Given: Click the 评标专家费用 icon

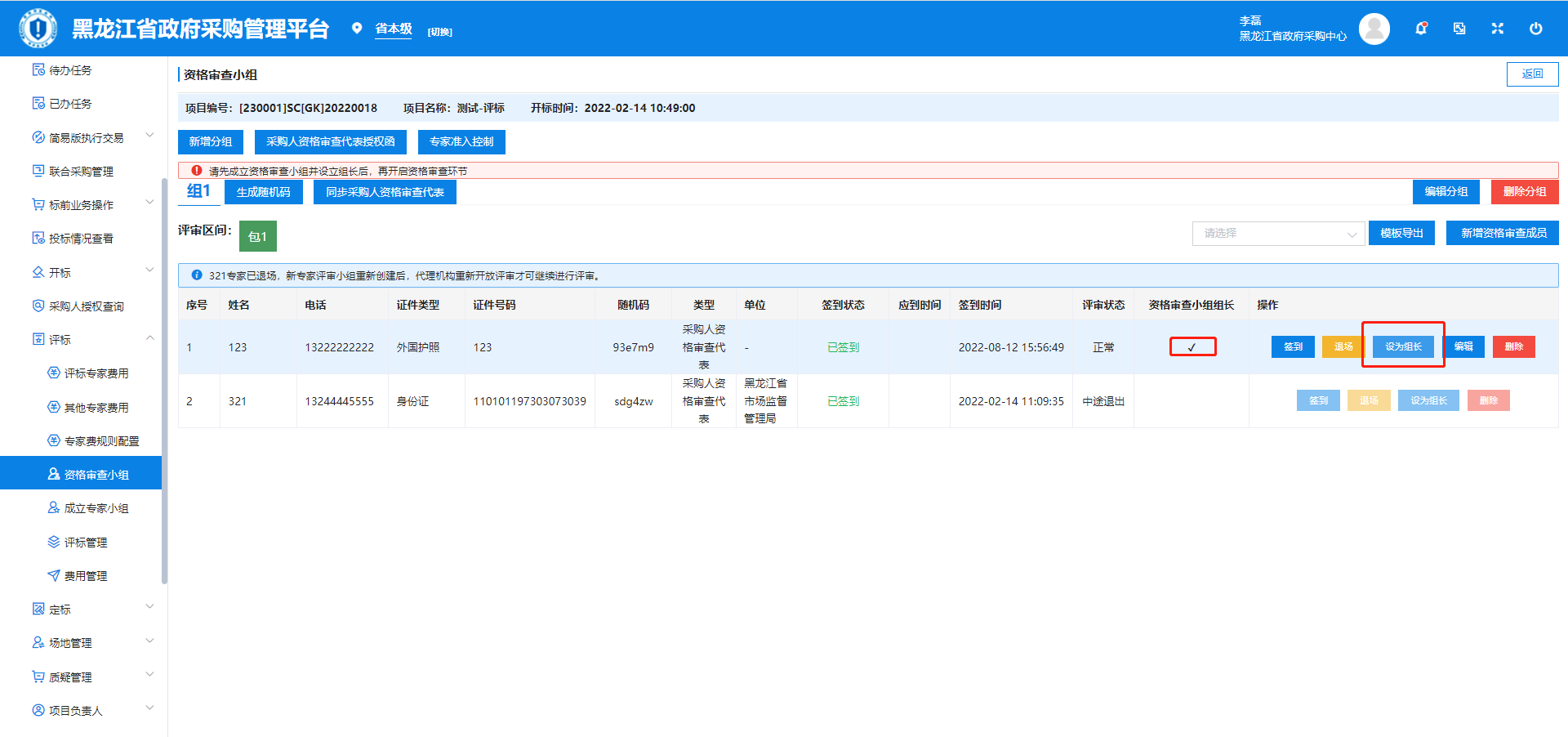Looking at the screenshot, I should [x=54, y=373].
